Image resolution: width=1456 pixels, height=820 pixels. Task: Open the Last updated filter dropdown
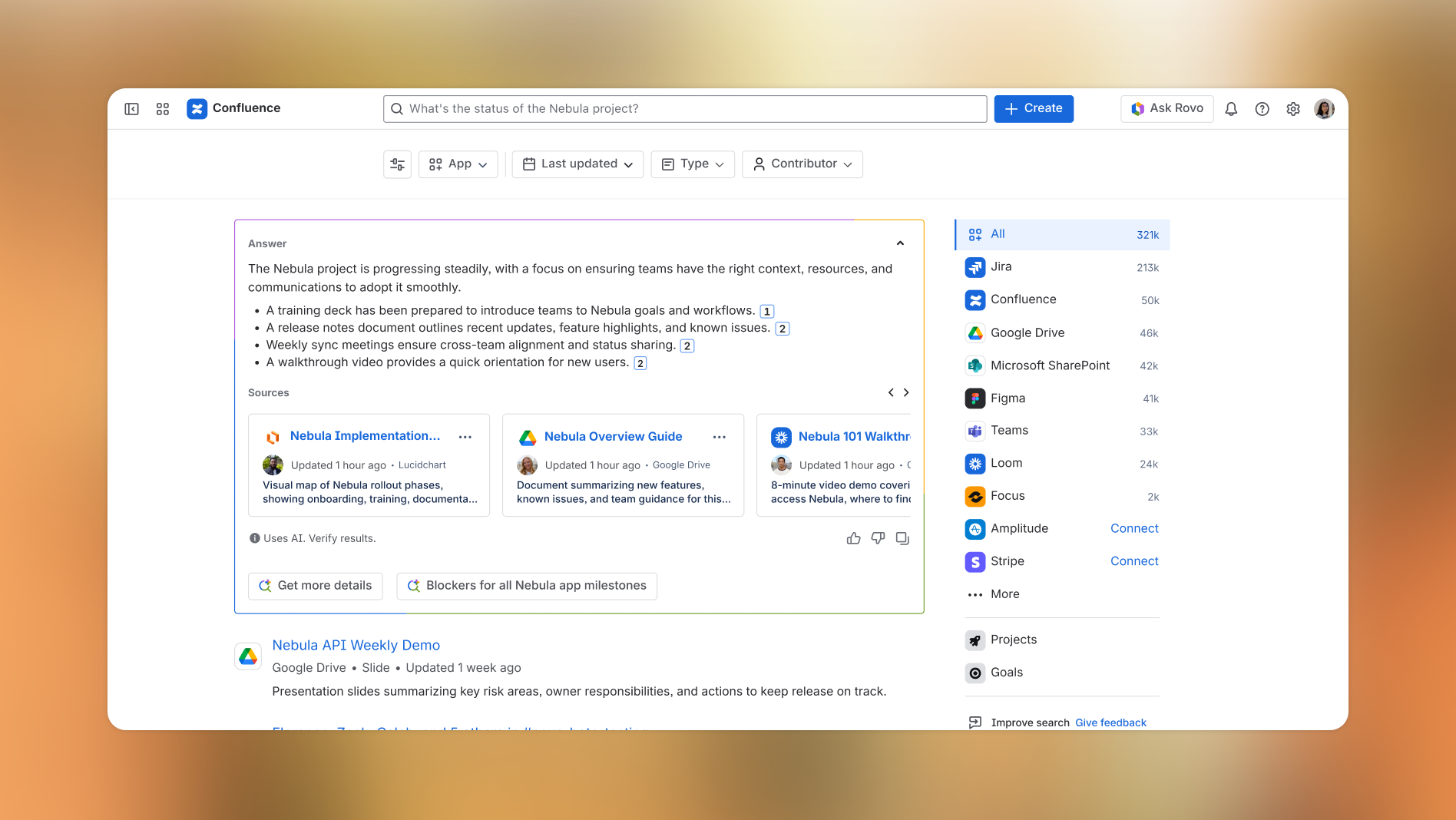pyautogui.click(x=577, y=164)
